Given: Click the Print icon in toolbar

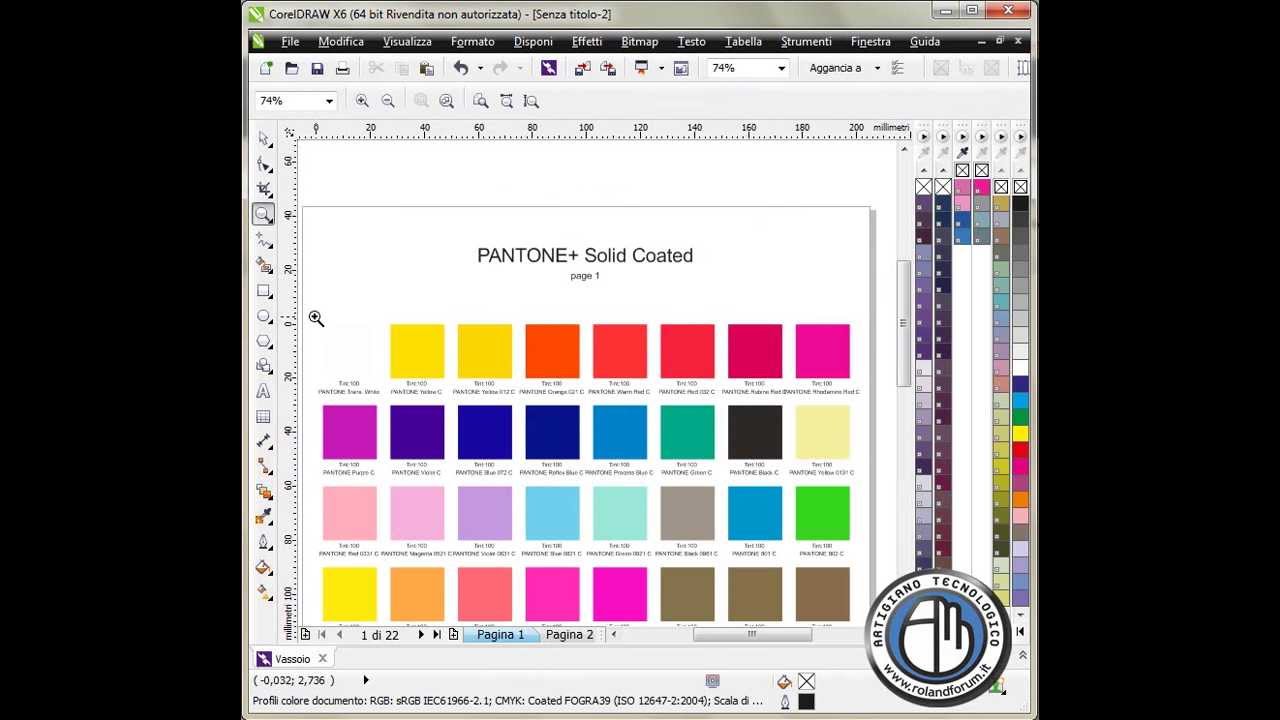Looking at the screenshot, I should [343, 68].
